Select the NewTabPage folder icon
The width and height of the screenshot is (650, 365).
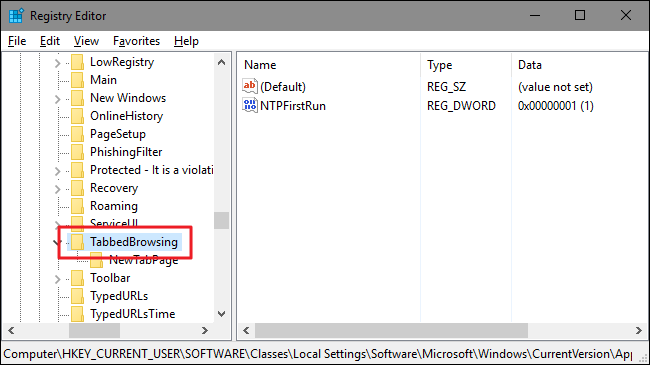tap(96, 260)
